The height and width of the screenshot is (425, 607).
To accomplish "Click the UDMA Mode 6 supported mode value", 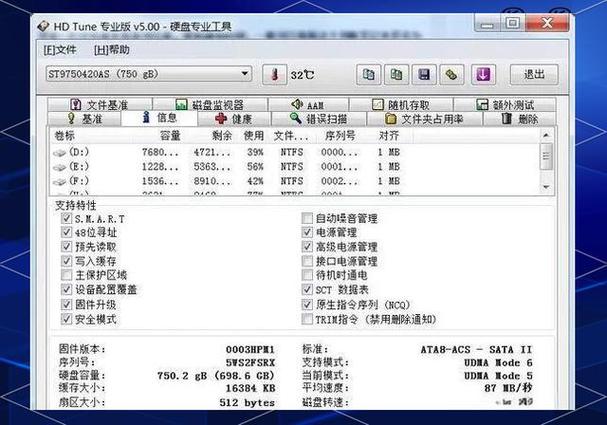I will [499, 363].
